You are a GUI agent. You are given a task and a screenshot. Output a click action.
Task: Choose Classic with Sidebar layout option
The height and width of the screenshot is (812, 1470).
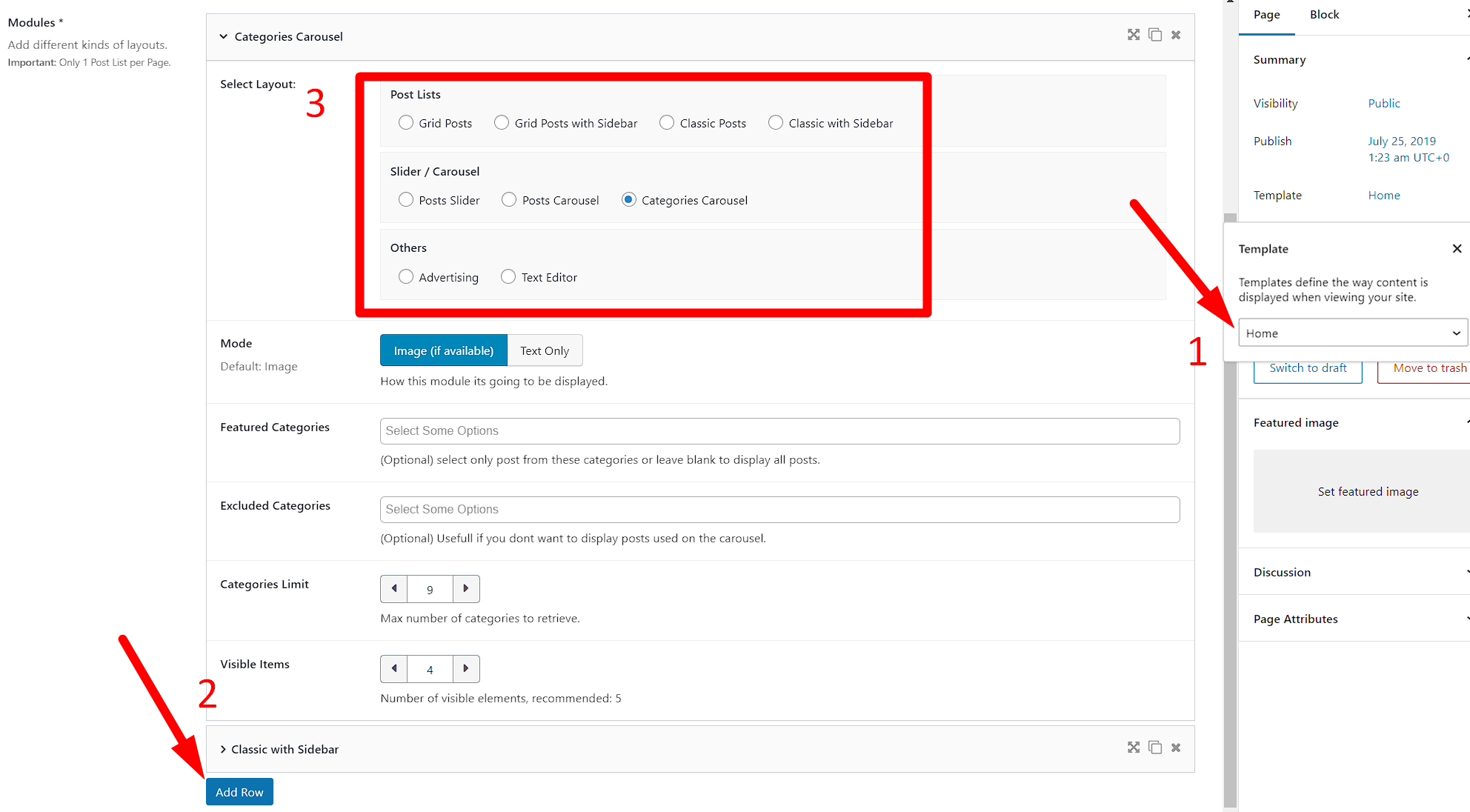point(776,123)
